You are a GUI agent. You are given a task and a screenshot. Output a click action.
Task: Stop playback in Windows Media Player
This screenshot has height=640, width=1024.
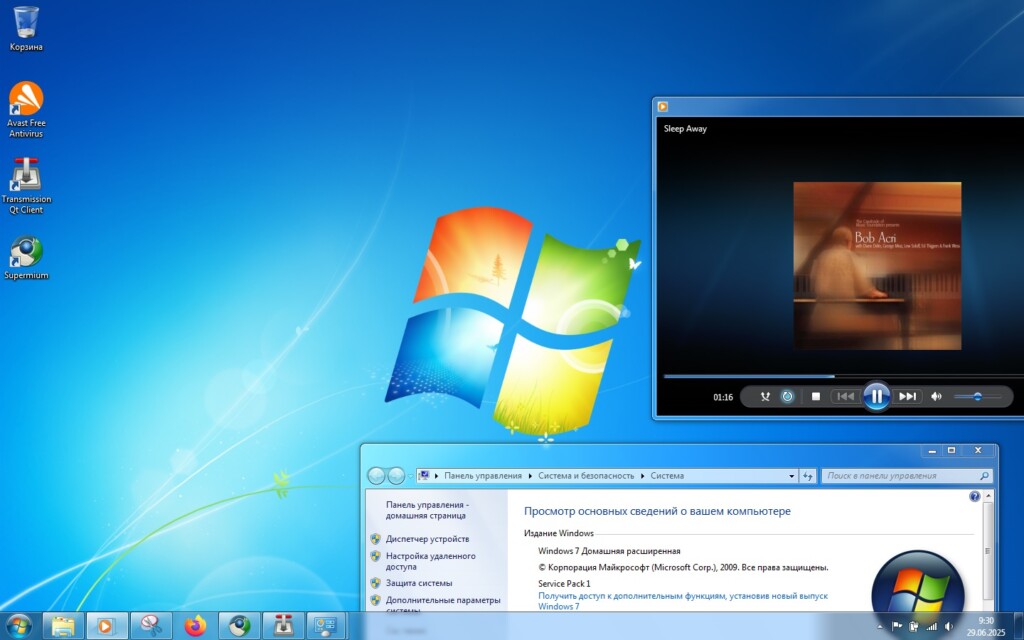[x=815, y=396]
